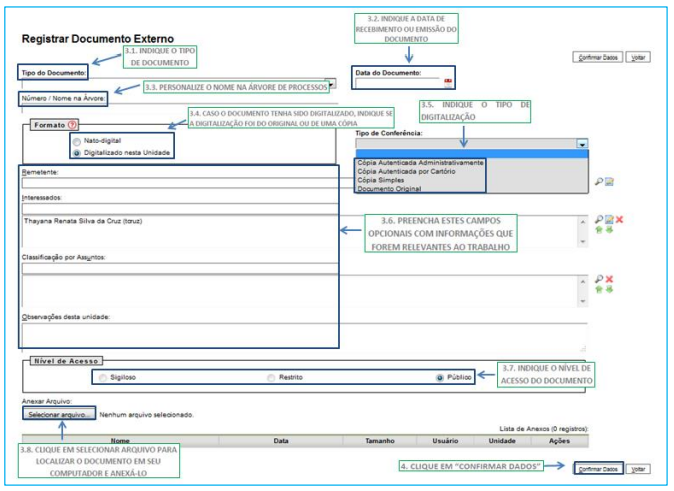Click Selecionar arquivo to attach a file
The width and height of the screenshot is (674, 491).
(x=60, y=414)
